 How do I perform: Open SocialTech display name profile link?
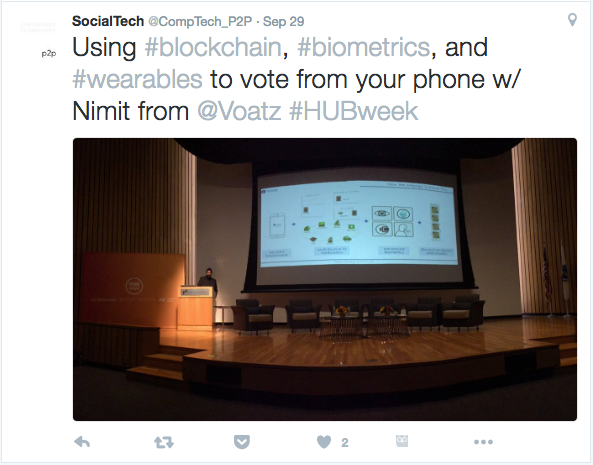(x=108, y=21)
